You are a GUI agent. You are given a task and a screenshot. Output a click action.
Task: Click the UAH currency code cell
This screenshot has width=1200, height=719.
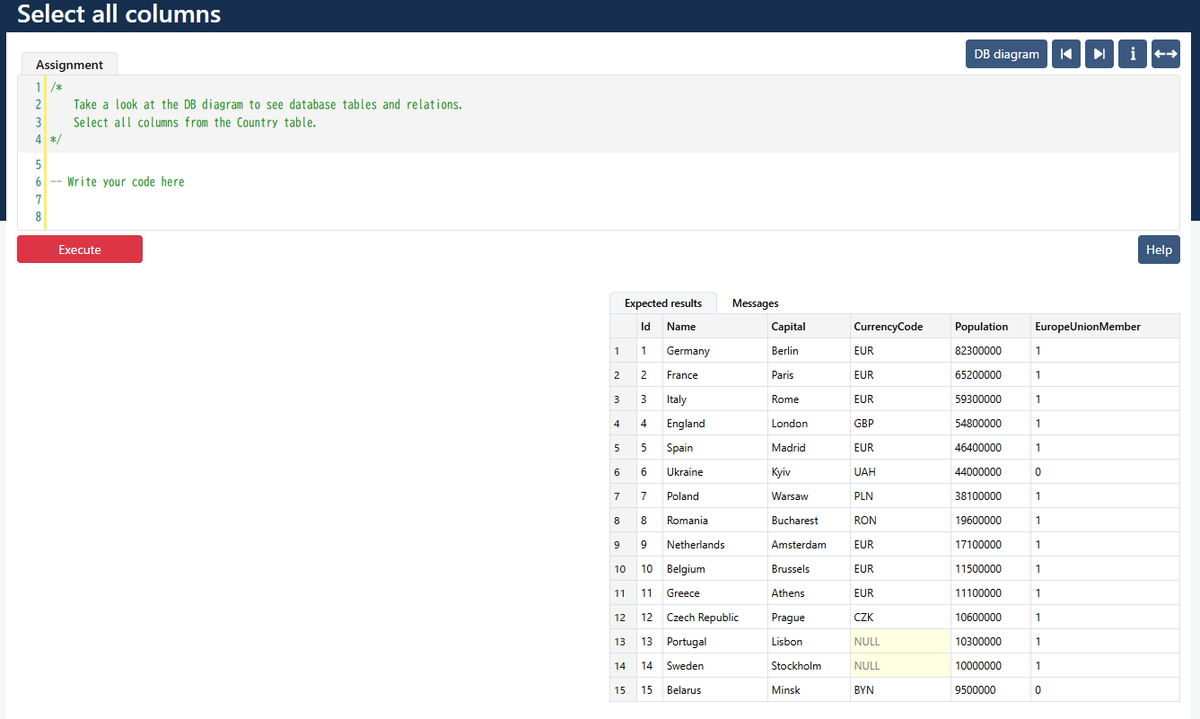point(900,472)
